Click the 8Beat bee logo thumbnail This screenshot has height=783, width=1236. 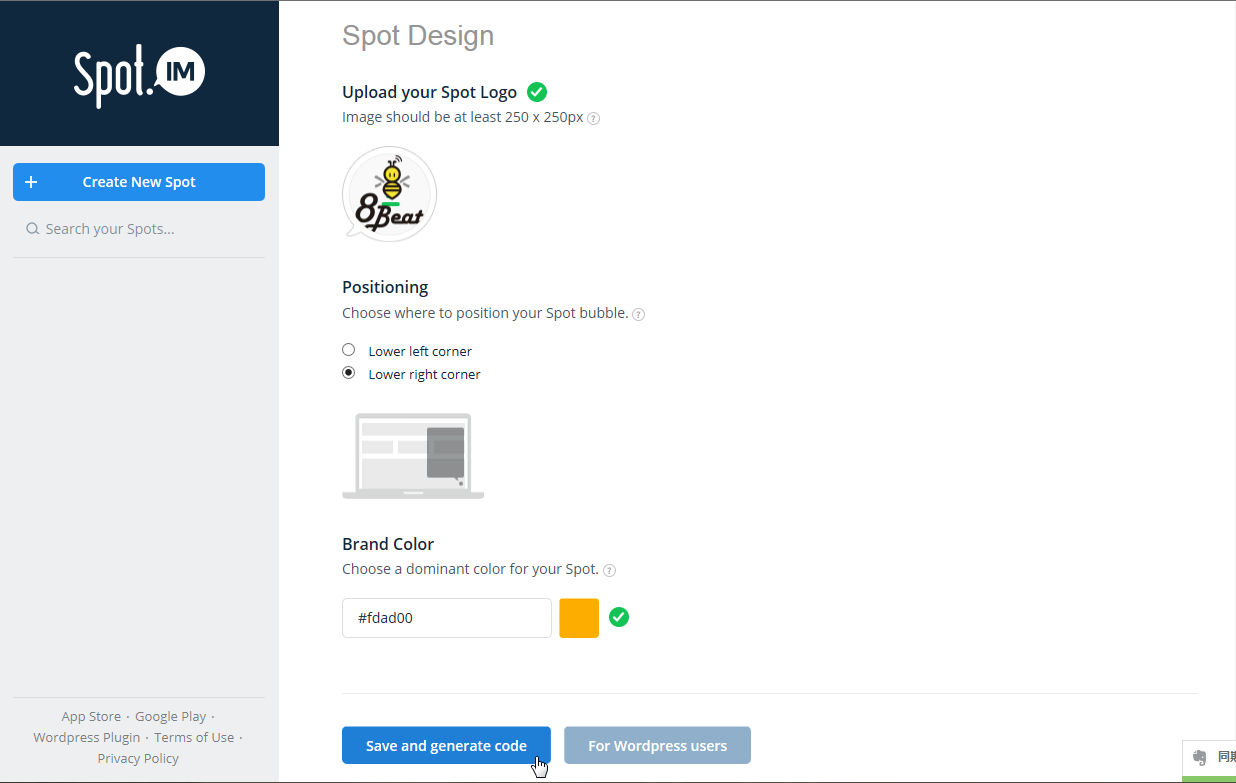pyautogui.click(x=389, y=194)
